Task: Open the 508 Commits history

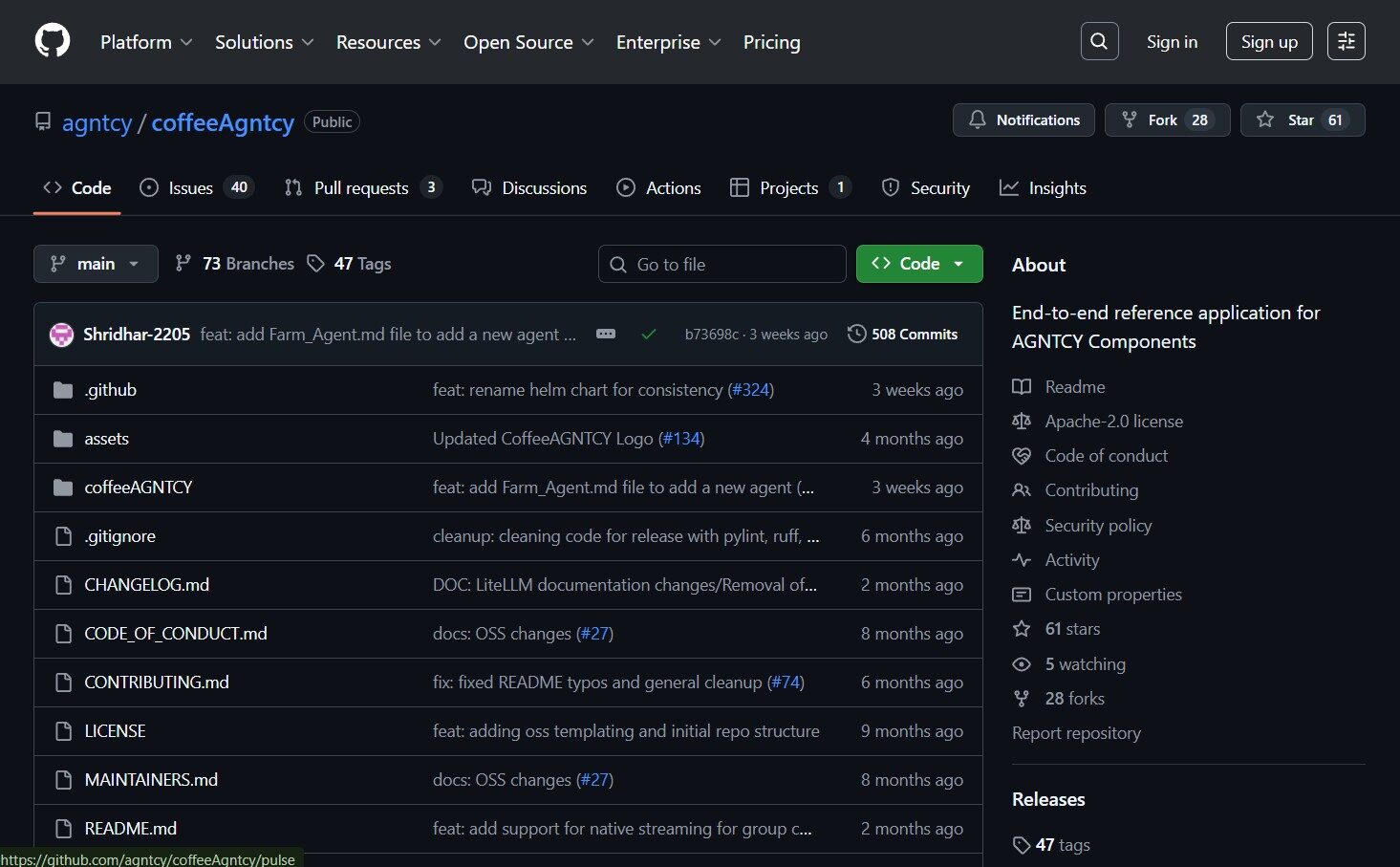Action: (x=902, y=334)
